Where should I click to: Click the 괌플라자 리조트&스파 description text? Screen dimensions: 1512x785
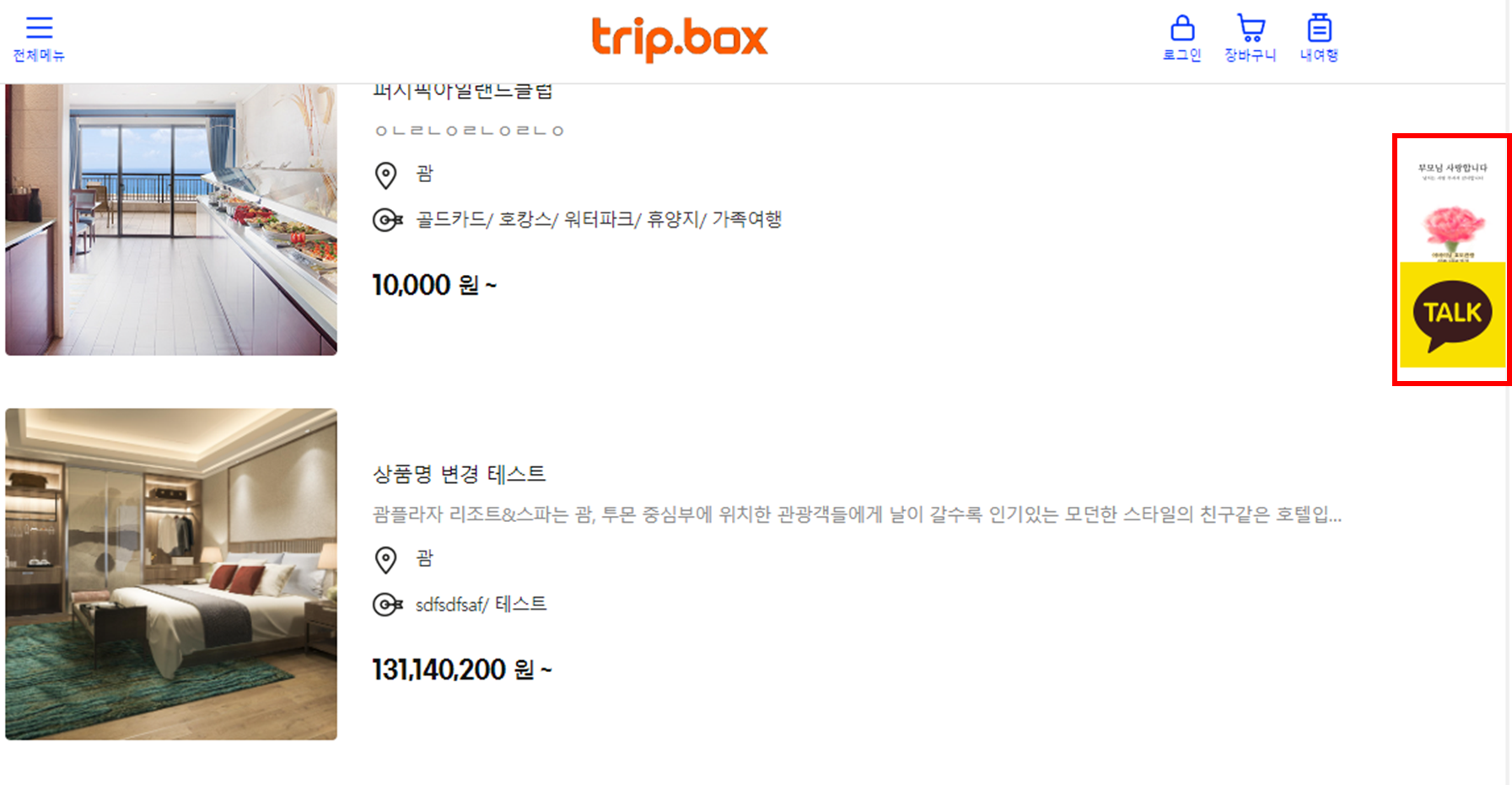(857, 514)
